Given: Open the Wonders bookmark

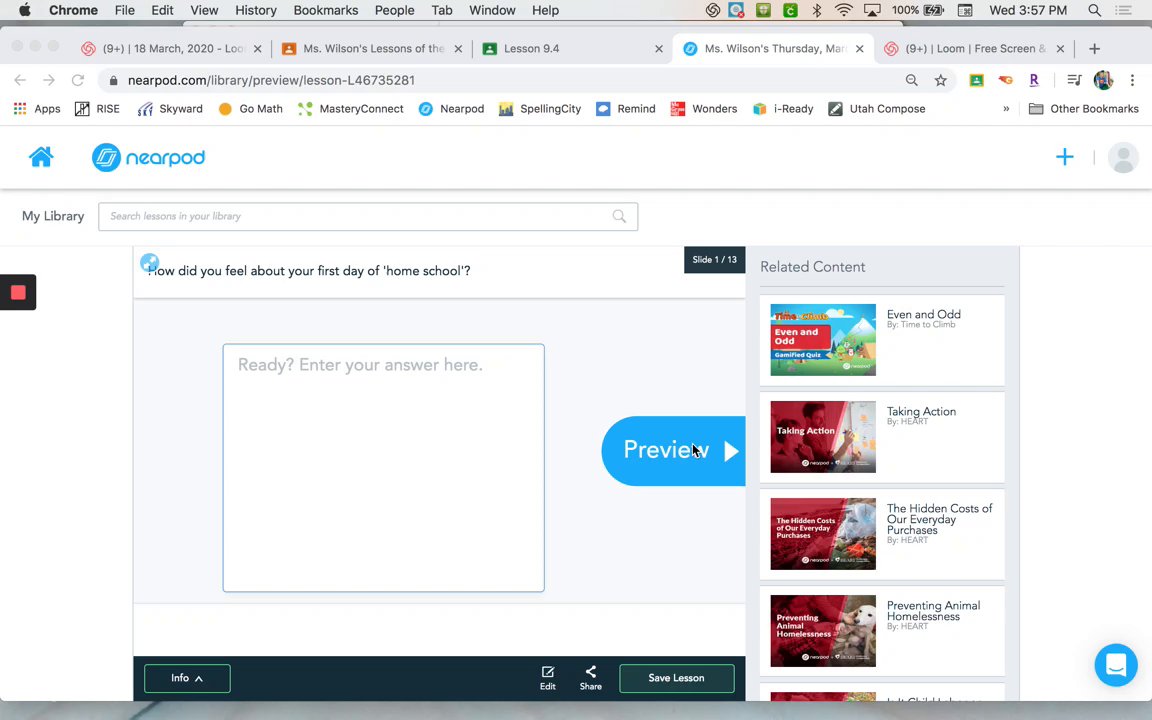Looking at the screenshot, I should (704, 109).
